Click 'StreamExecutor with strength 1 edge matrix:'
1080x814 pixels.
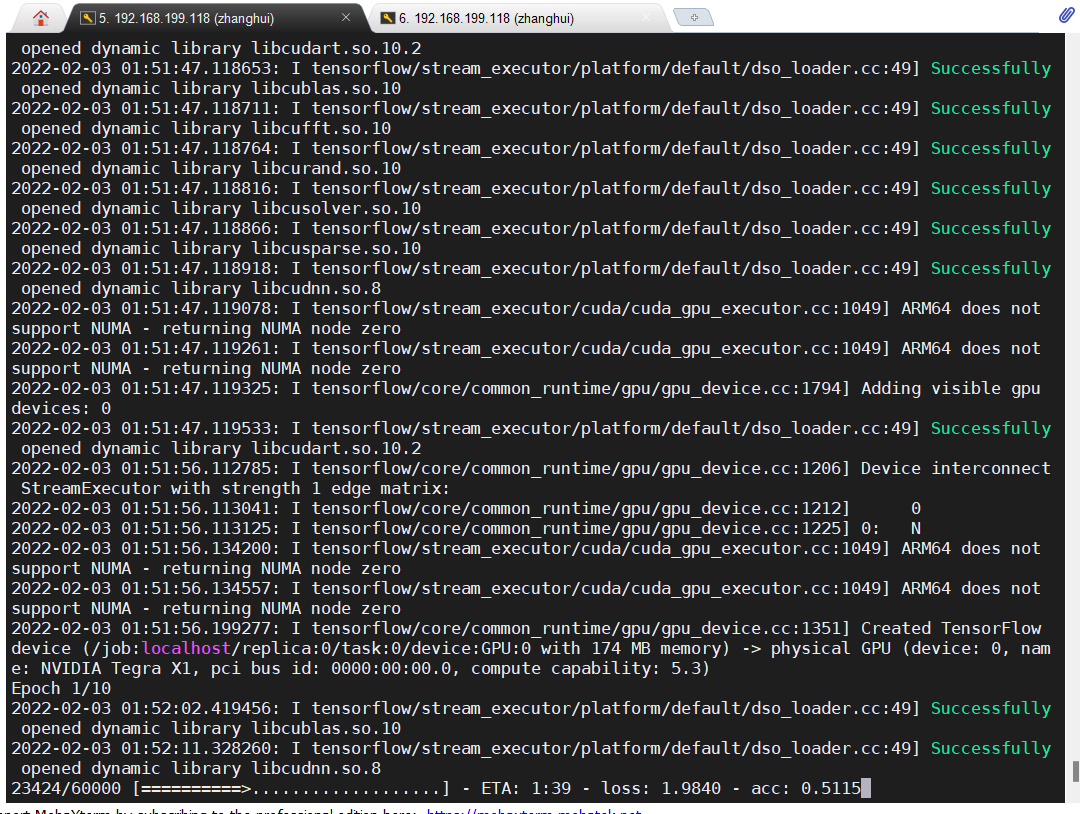(236, 488)
